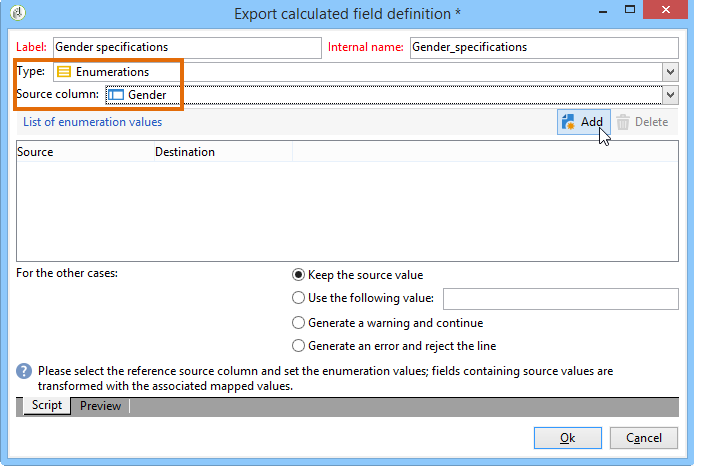Click the Add enumeration value button
704x476 pixels.
tap(583, 122)
